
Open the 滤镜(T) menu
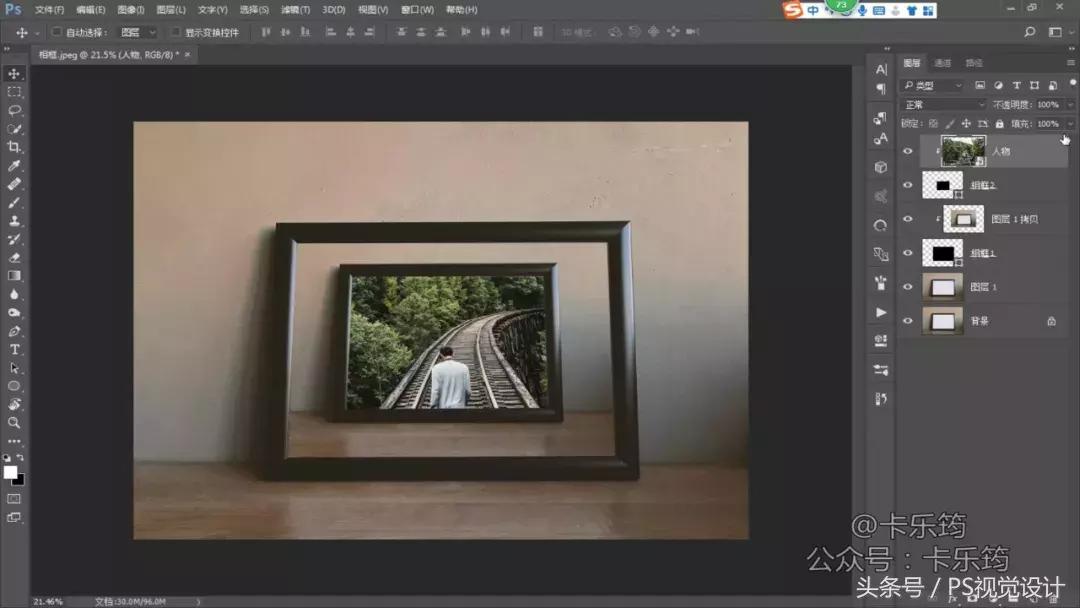coord(295,10)
